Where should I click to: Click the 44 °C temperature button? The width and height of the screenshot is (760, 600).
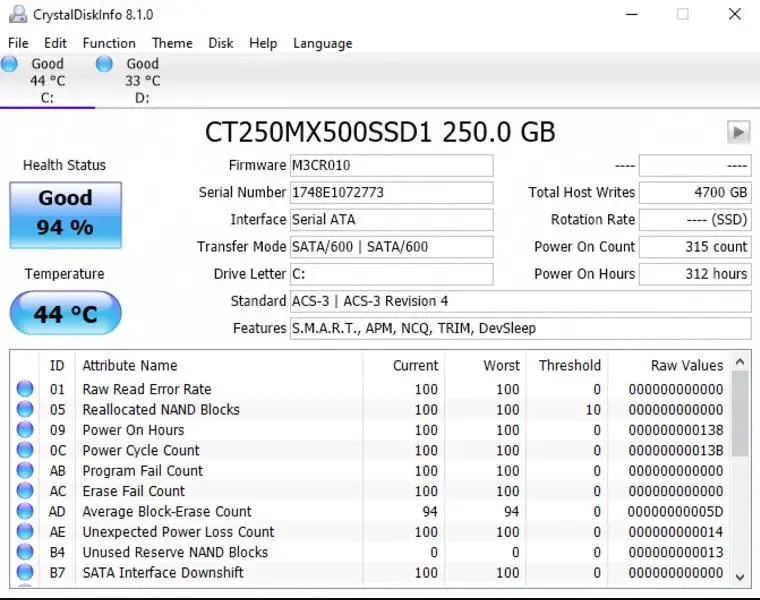pos(65,313)
